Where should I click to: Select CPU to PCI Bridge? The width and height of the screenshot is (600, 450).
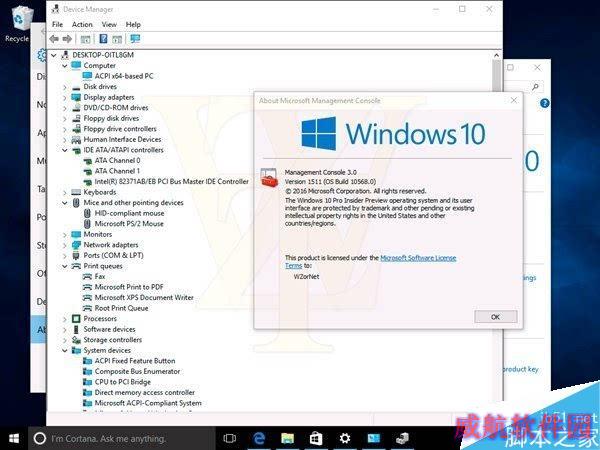(123, 382)
